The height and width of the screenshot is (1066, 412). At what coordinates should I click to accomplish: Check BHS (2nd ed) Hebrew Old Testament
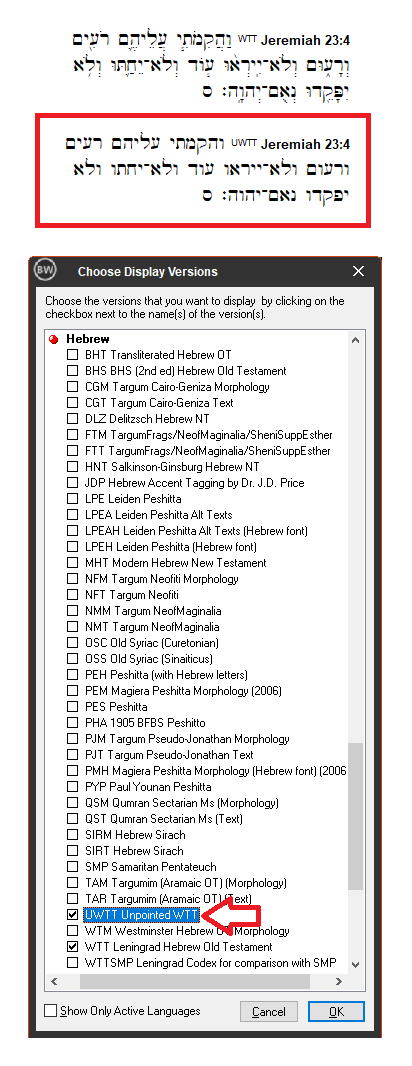[72, 371]
